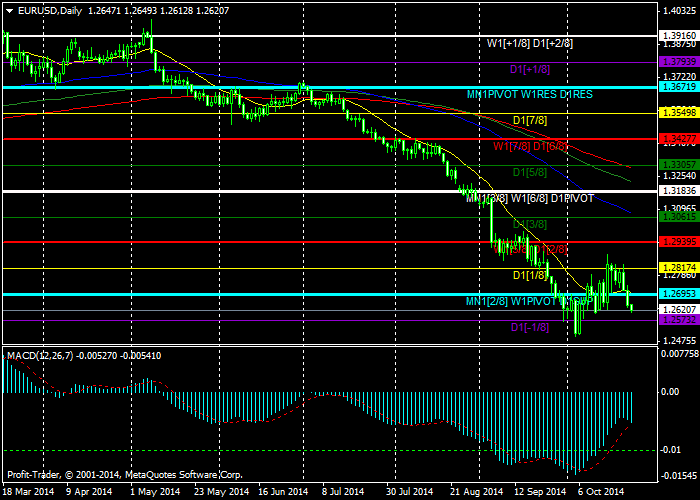The height and width of the screenshot is (500, 700).
Task: Click the MN1PIVOT W1RES D1RES label
Action: point(530,94)
